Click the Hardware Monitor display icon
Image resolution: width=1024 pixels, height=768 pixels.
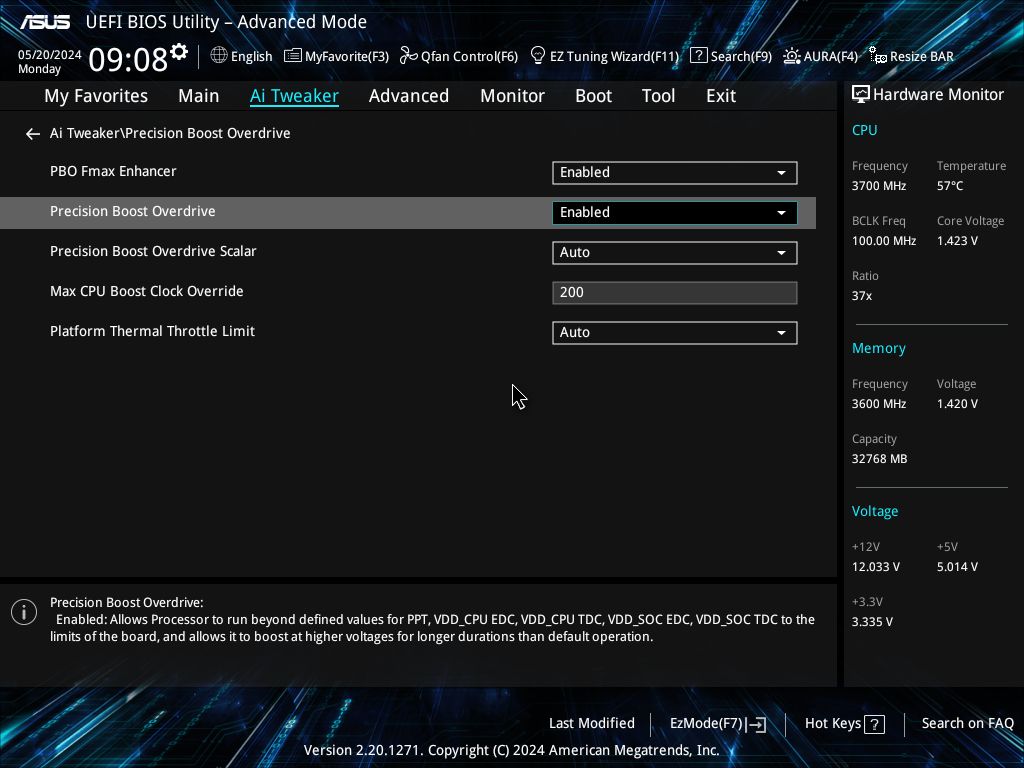(x=861, y=95)
